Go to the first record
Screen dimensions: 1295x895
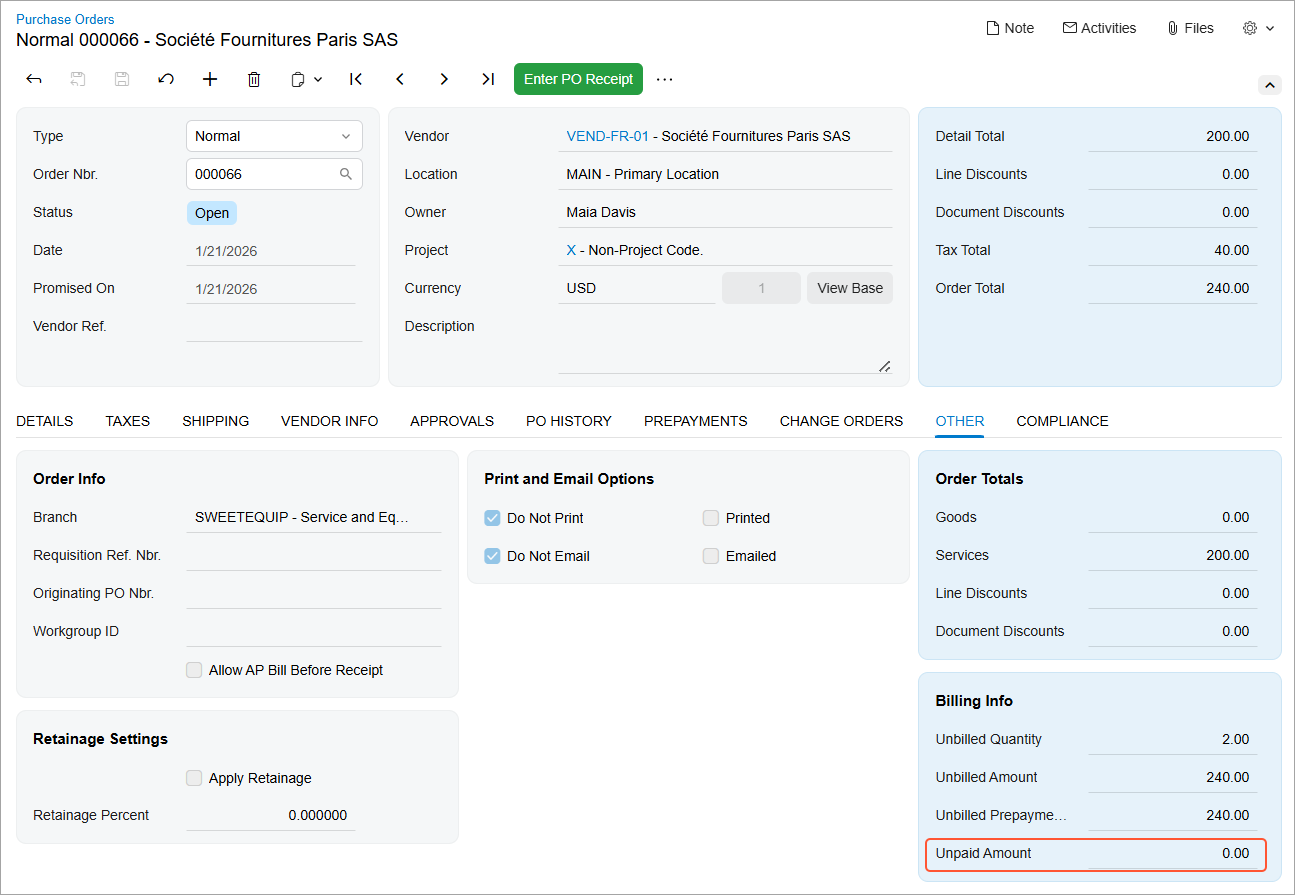click(356, 79)
